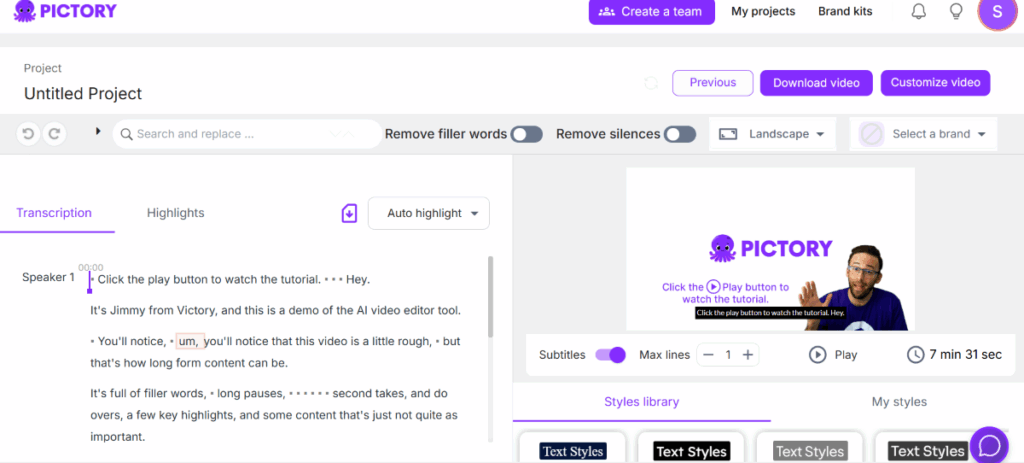Click the '7 min 31 sec' duration text
The width and height of the screenshot is (1024, 463).
[966, 355]
